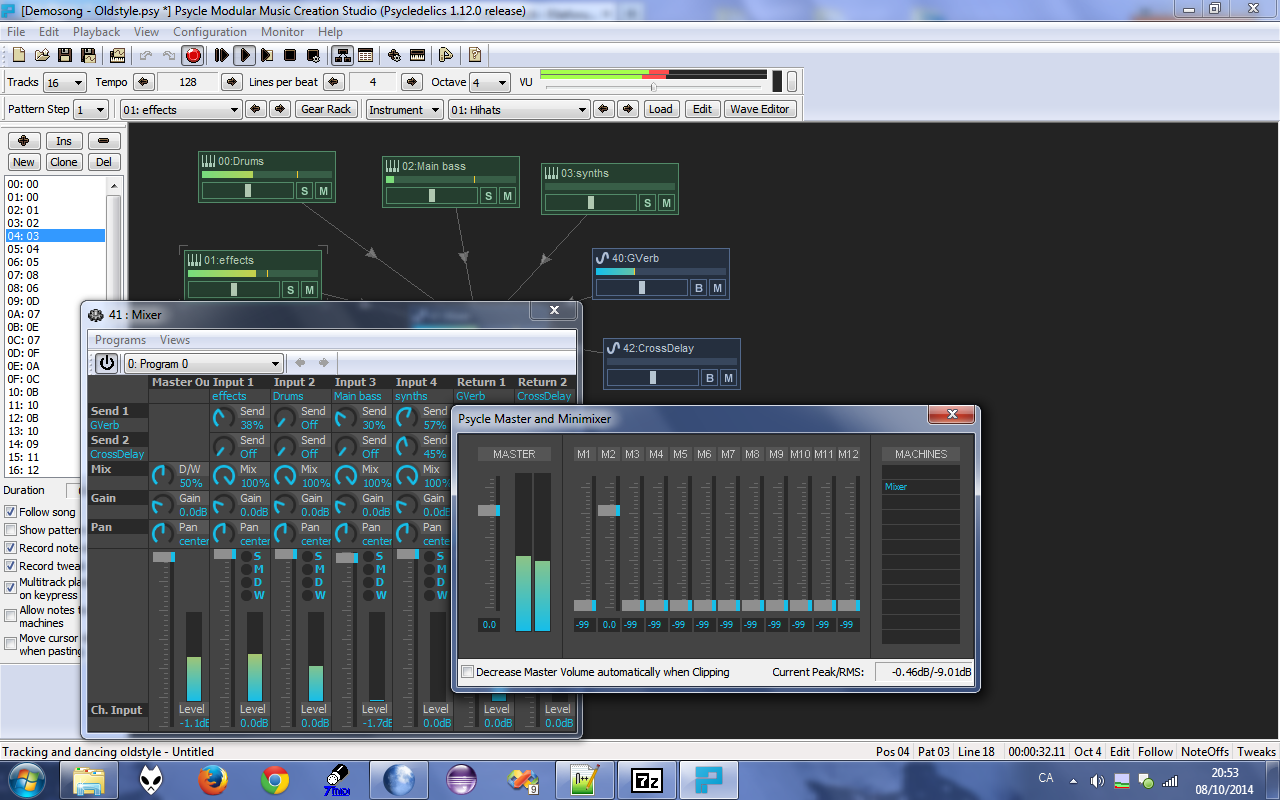This screenshot has height=800, width=1280.
Task: Open the Playback menu
Action: coord(96,32)
